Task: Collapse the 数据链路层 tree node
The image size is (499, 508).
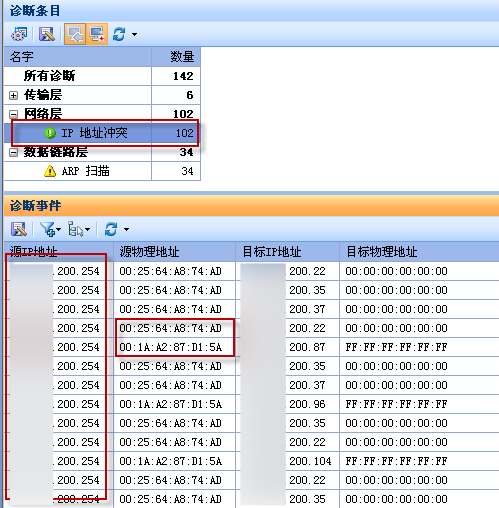Action: [x=13, y=153]
